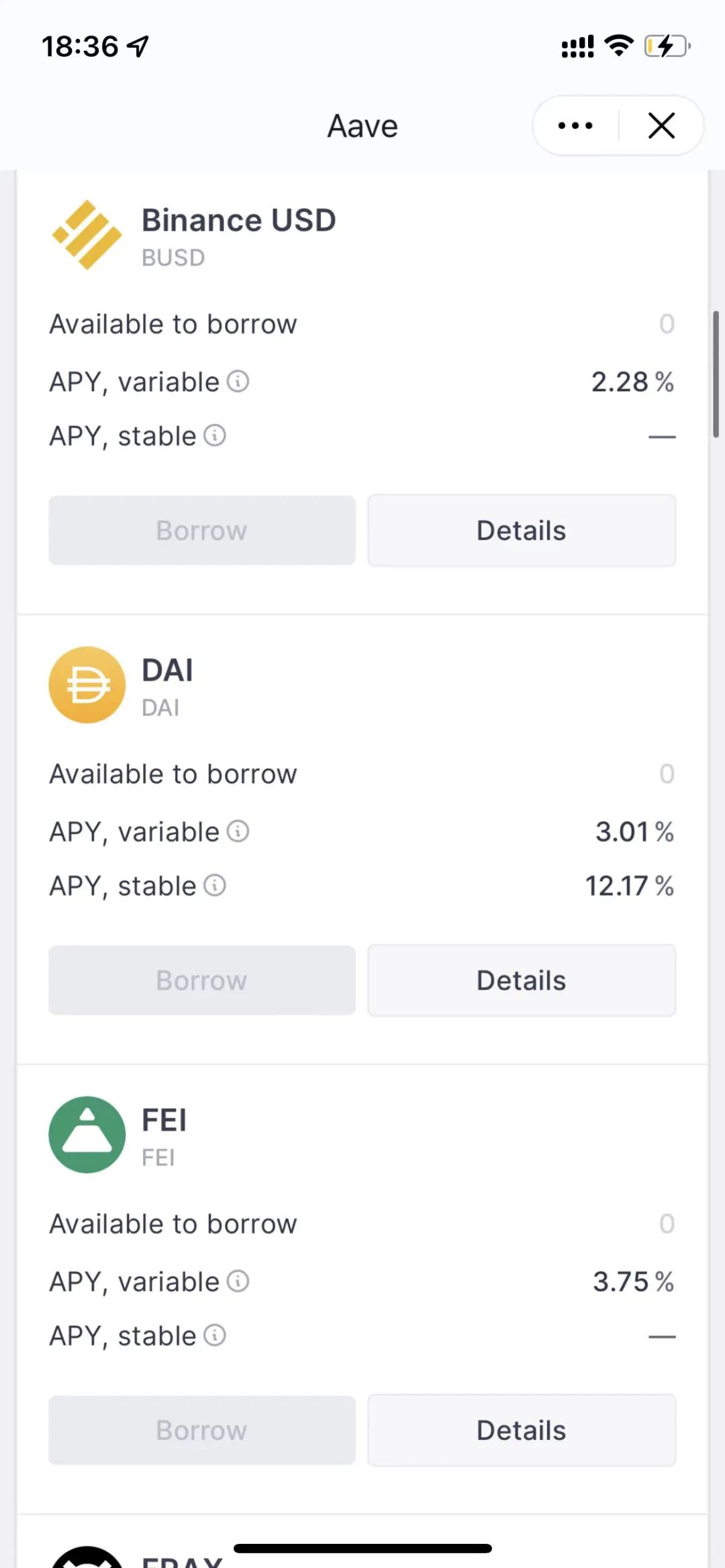
Task: Tap the green FEI token logo
Action: [87, 1135]
